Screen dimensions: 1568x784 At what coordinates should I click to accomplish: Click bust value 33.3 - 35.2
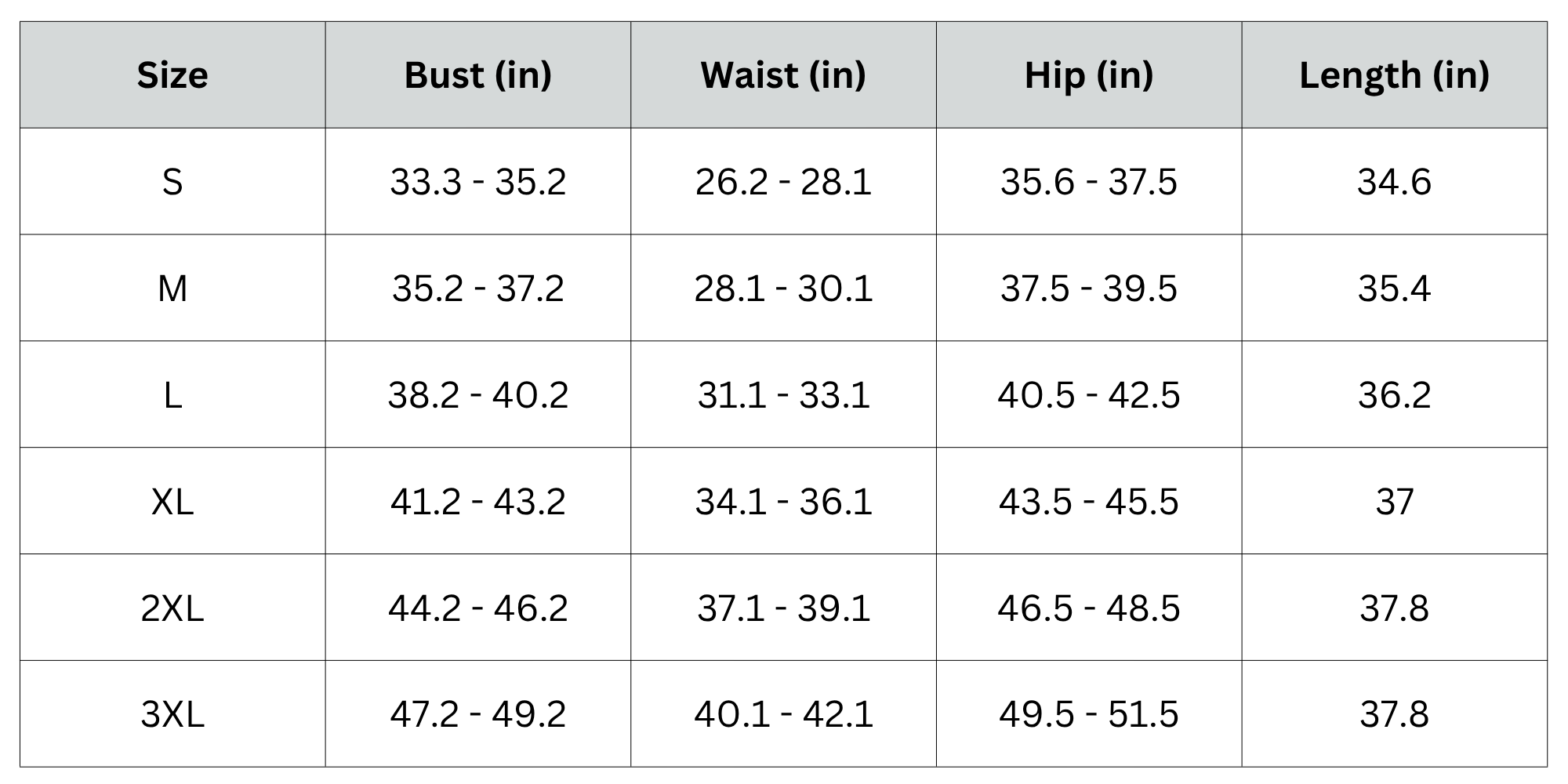[478, 182]
